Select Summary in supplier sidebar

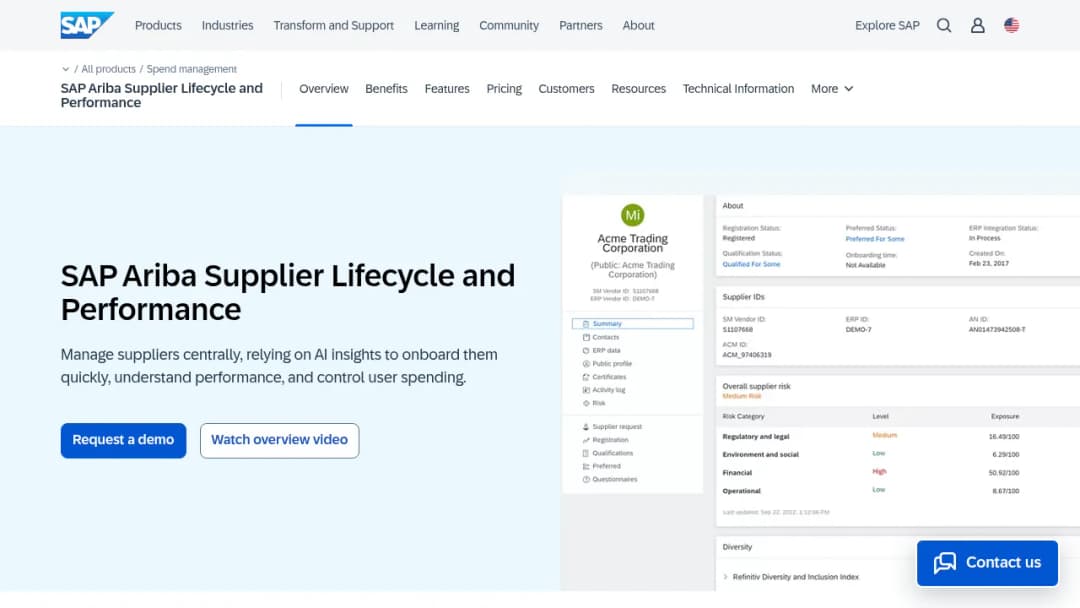[x=632, y=324]
